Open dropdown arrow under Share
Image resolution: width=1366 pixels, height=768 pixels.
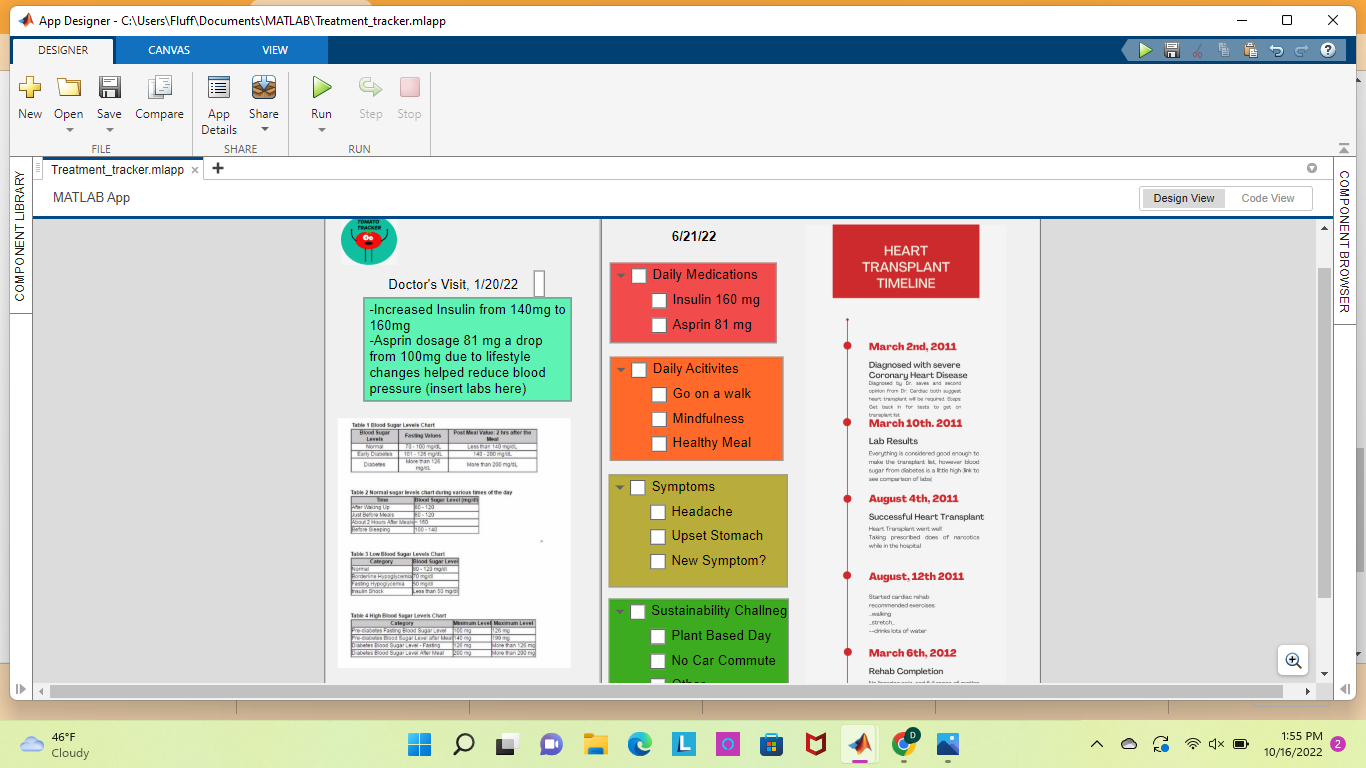(x=264, y=129)
